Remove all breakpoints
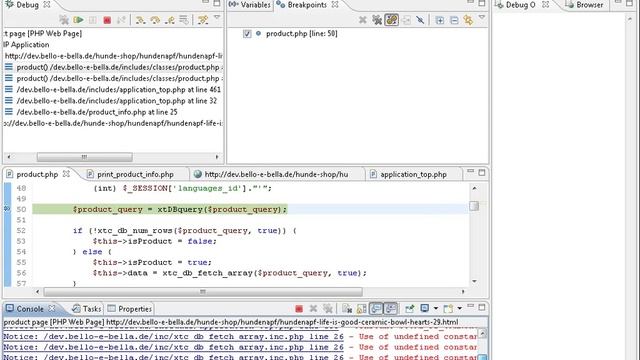Viewport: 640px width, 360px height. [377, 20]
